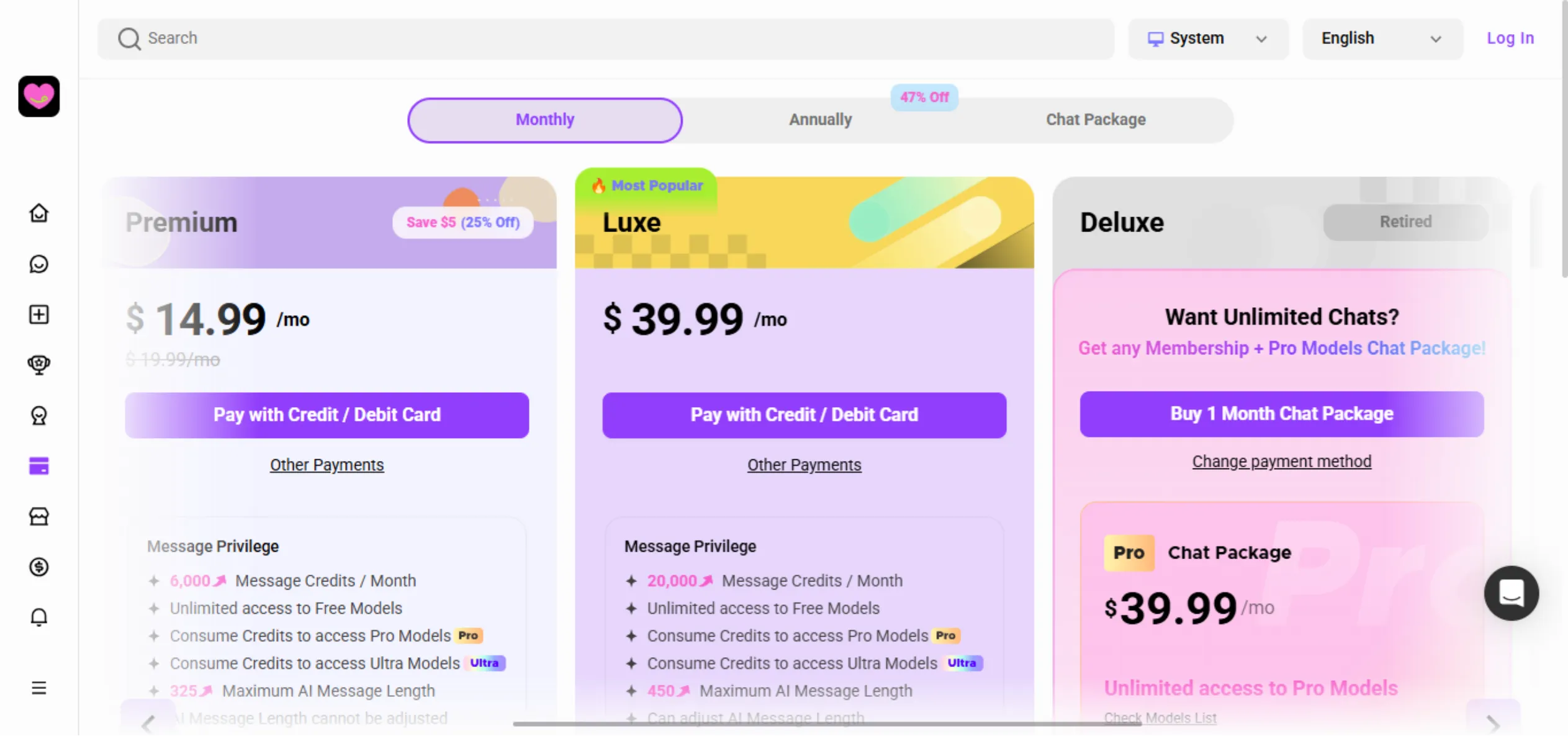The image size is (1568, 736).
Task: Switch to Chat Package option
Action: 1096,120
